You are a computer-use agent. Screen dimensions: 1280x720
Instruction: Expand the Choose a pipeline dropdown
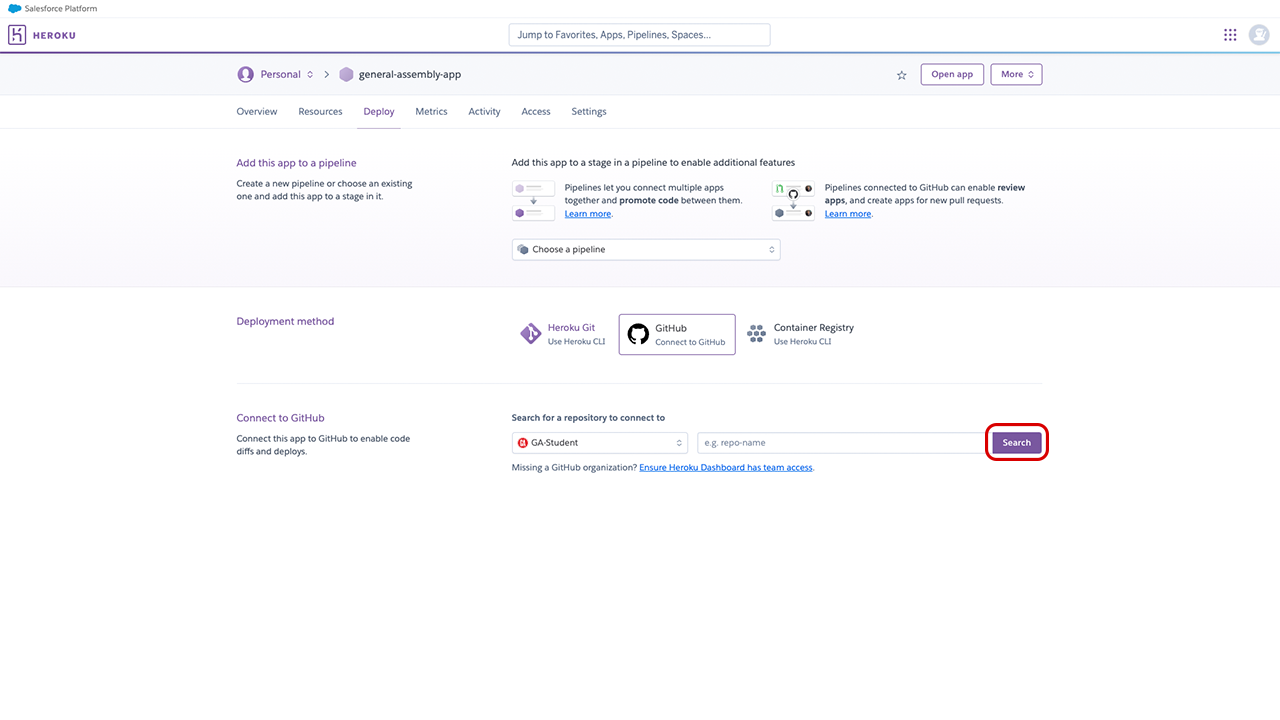[x=645, y=249]
